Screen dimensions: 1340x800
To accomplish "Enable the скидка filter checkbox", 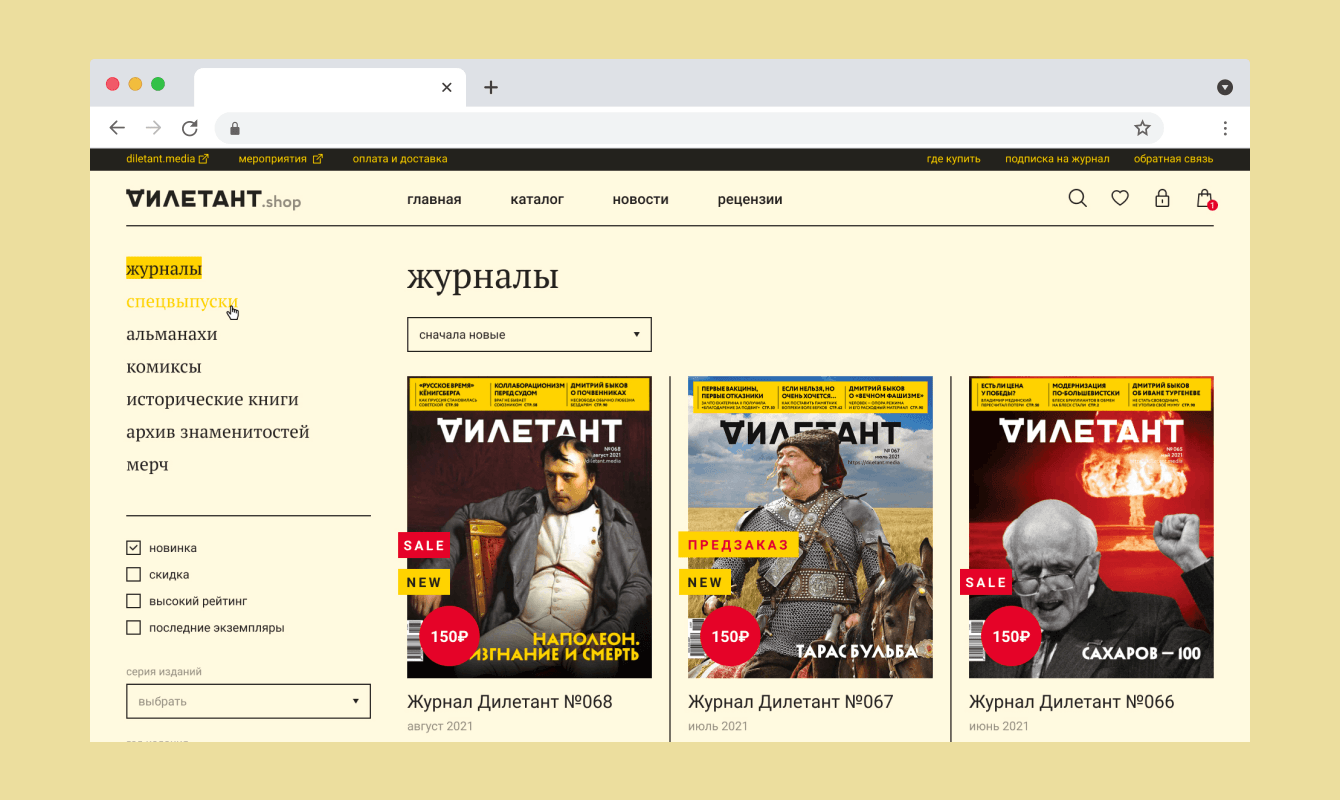I will pos(133,574).
